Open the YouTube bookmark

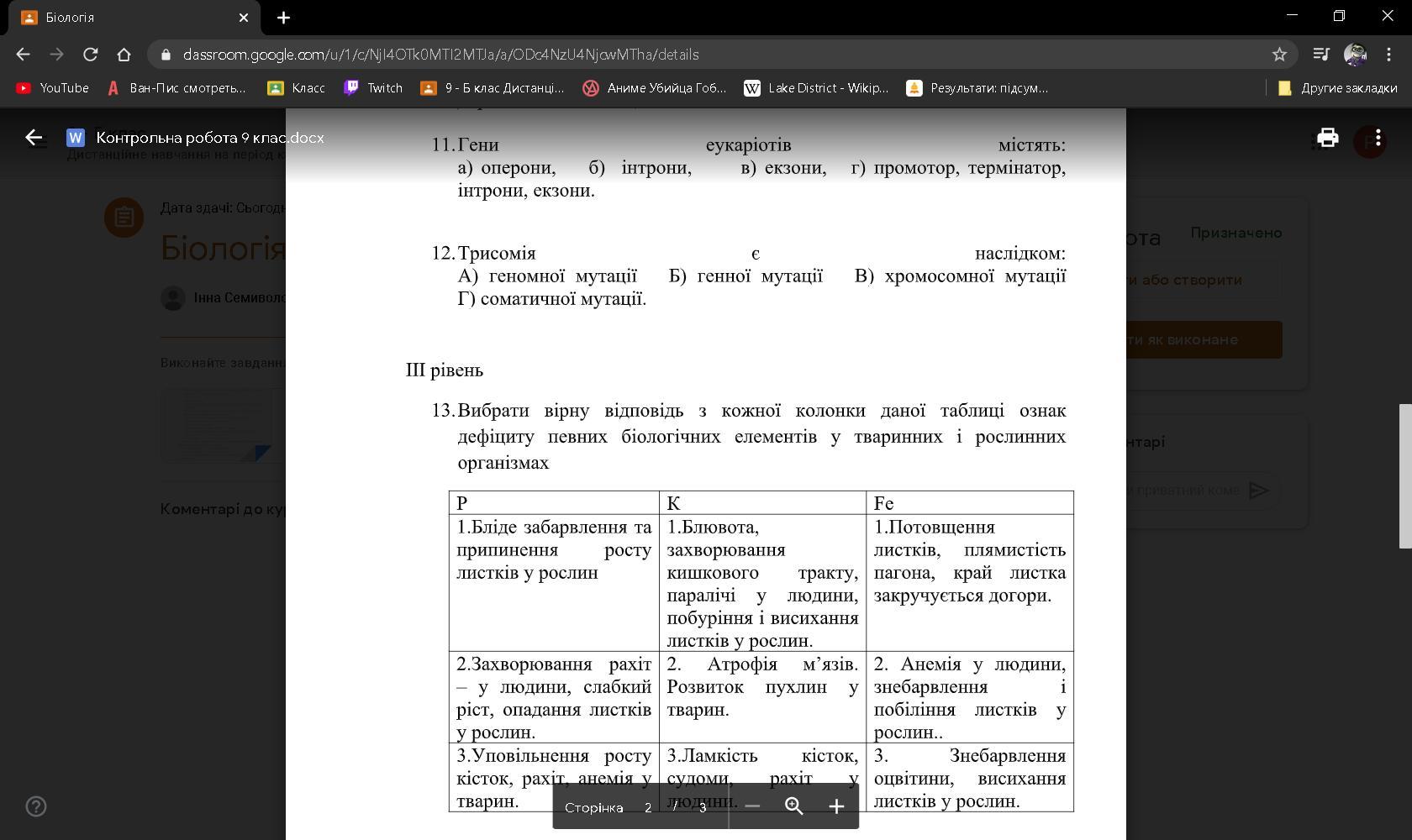point(52,88)
